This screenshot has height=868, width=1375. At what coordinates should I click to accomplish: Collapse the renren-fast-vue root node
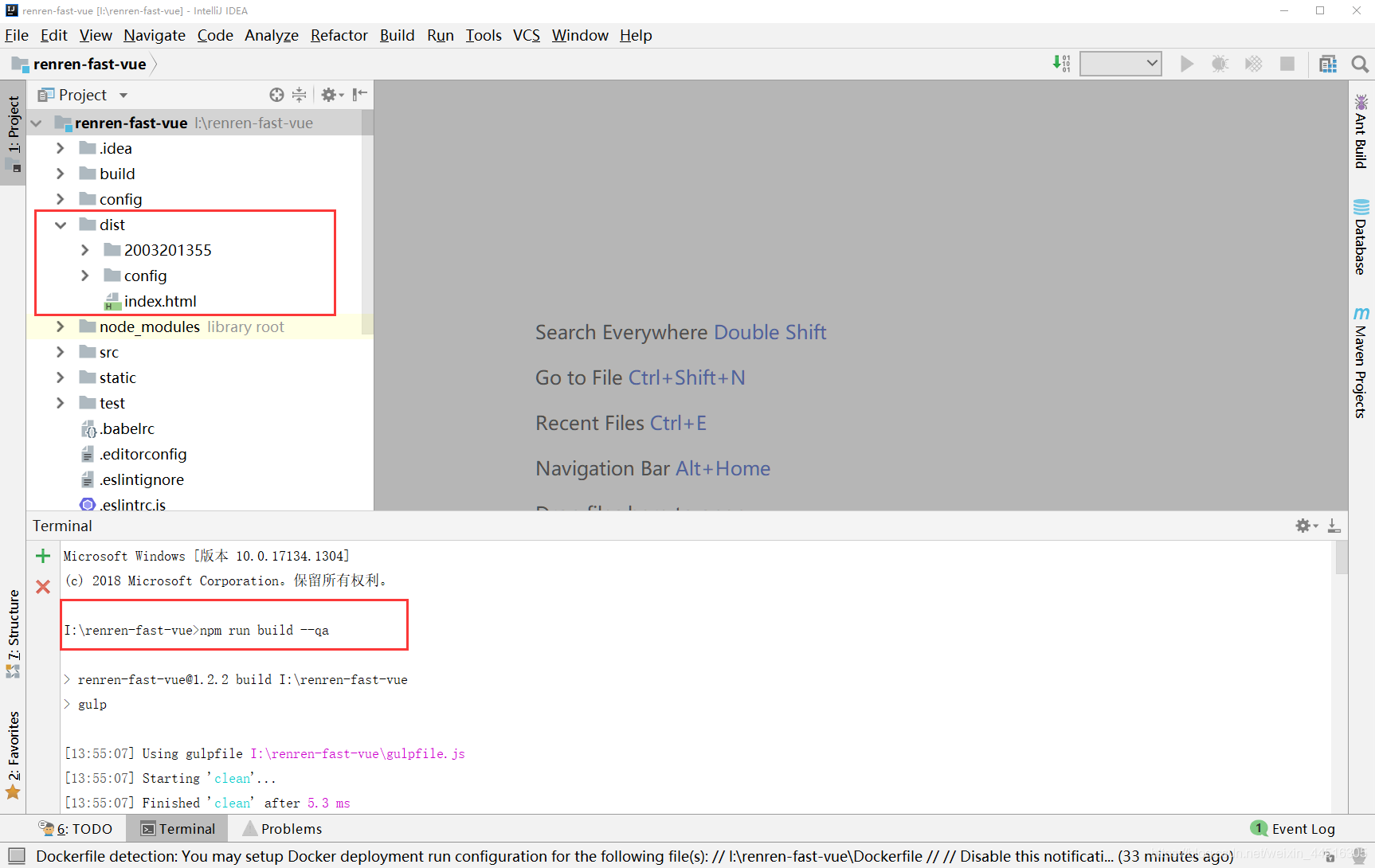click(37, 123)
